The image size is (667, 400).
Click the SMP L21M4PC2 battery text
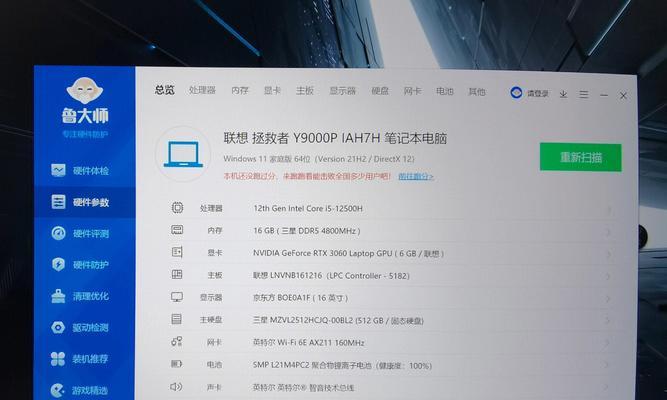(x=342, y=365)
